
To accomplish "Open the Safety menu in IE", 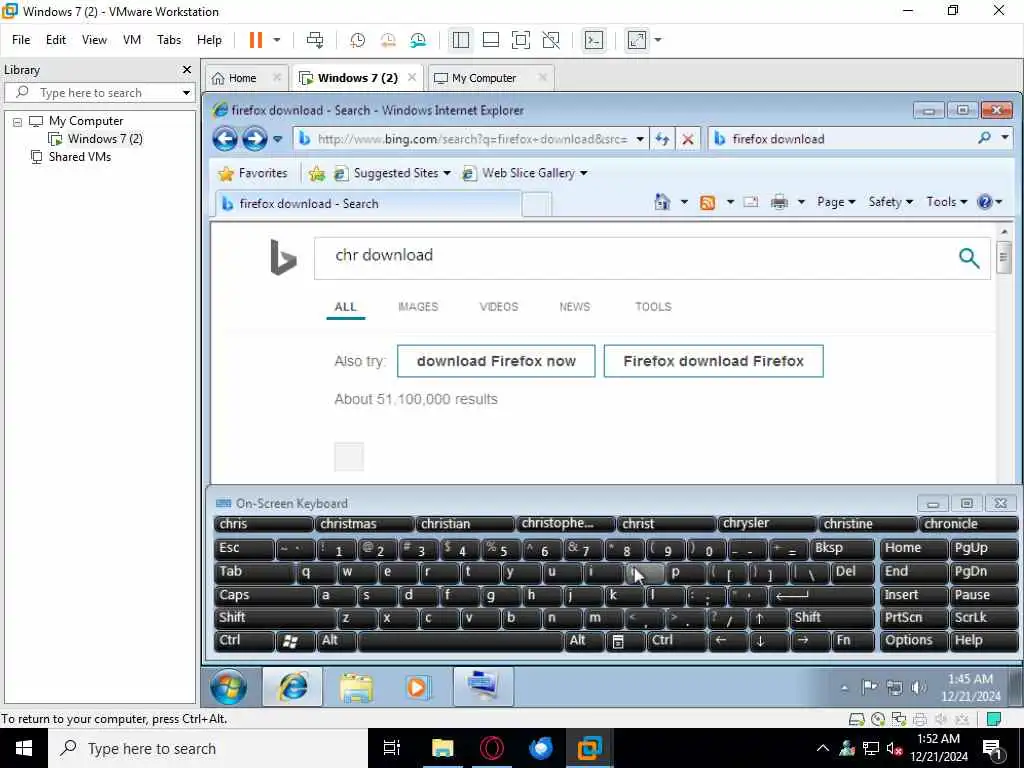I will point(891,202).
